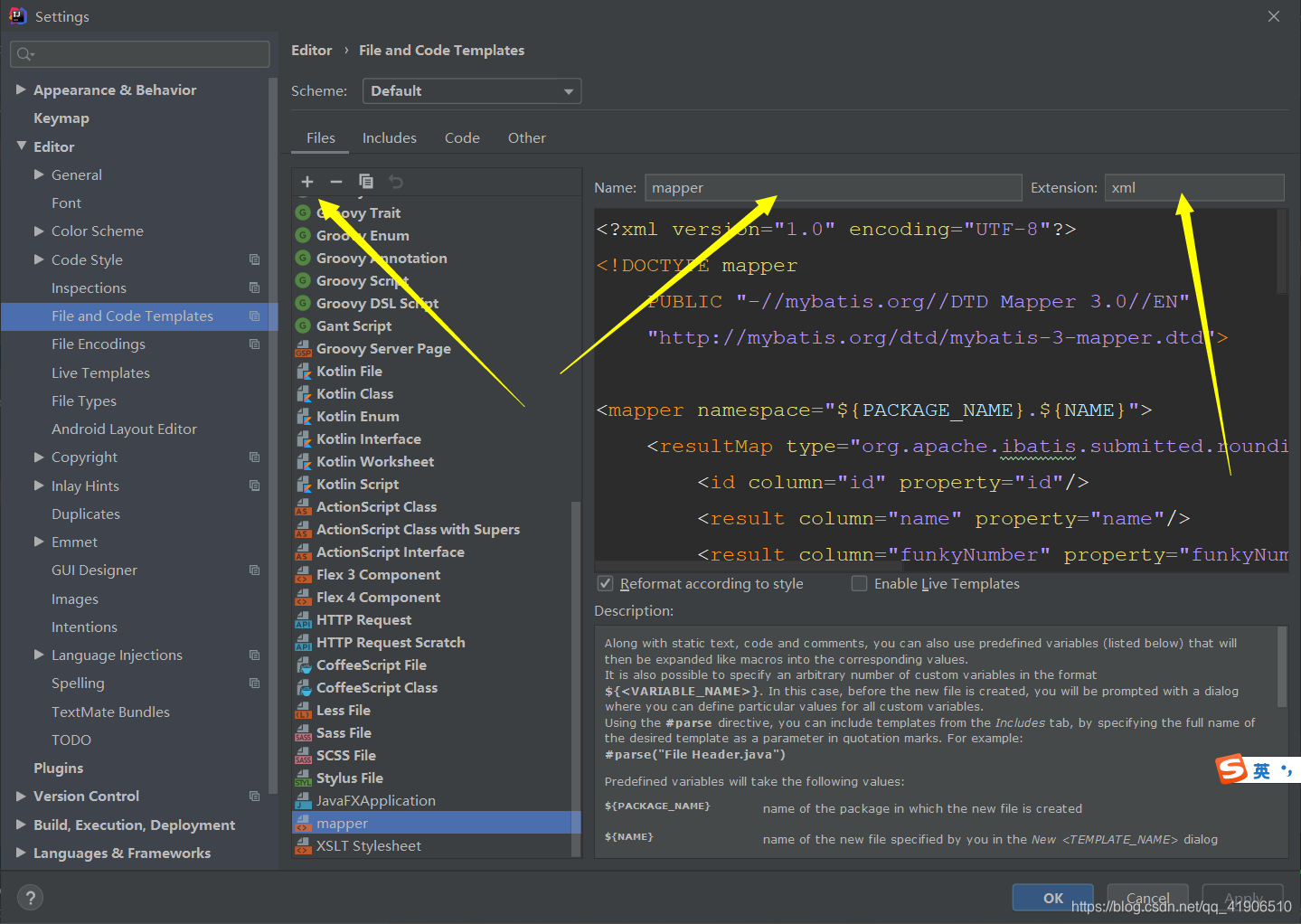Expand the Emmet node

(x=39, y=542)
